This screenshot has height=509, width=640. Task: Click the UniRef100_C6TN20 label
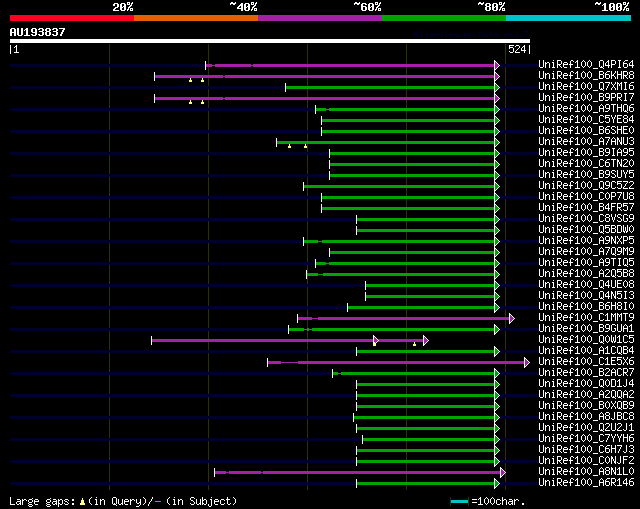tap(586, 163)
